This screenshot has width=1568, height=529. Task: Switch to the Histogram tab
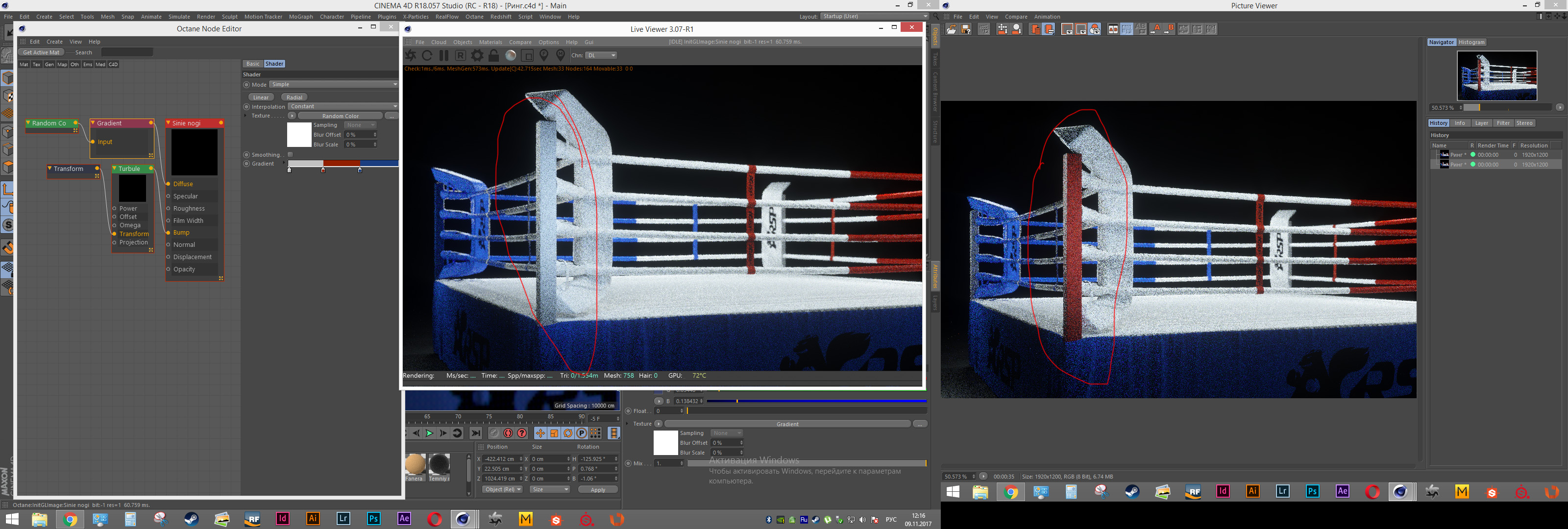click(1471, 42)
